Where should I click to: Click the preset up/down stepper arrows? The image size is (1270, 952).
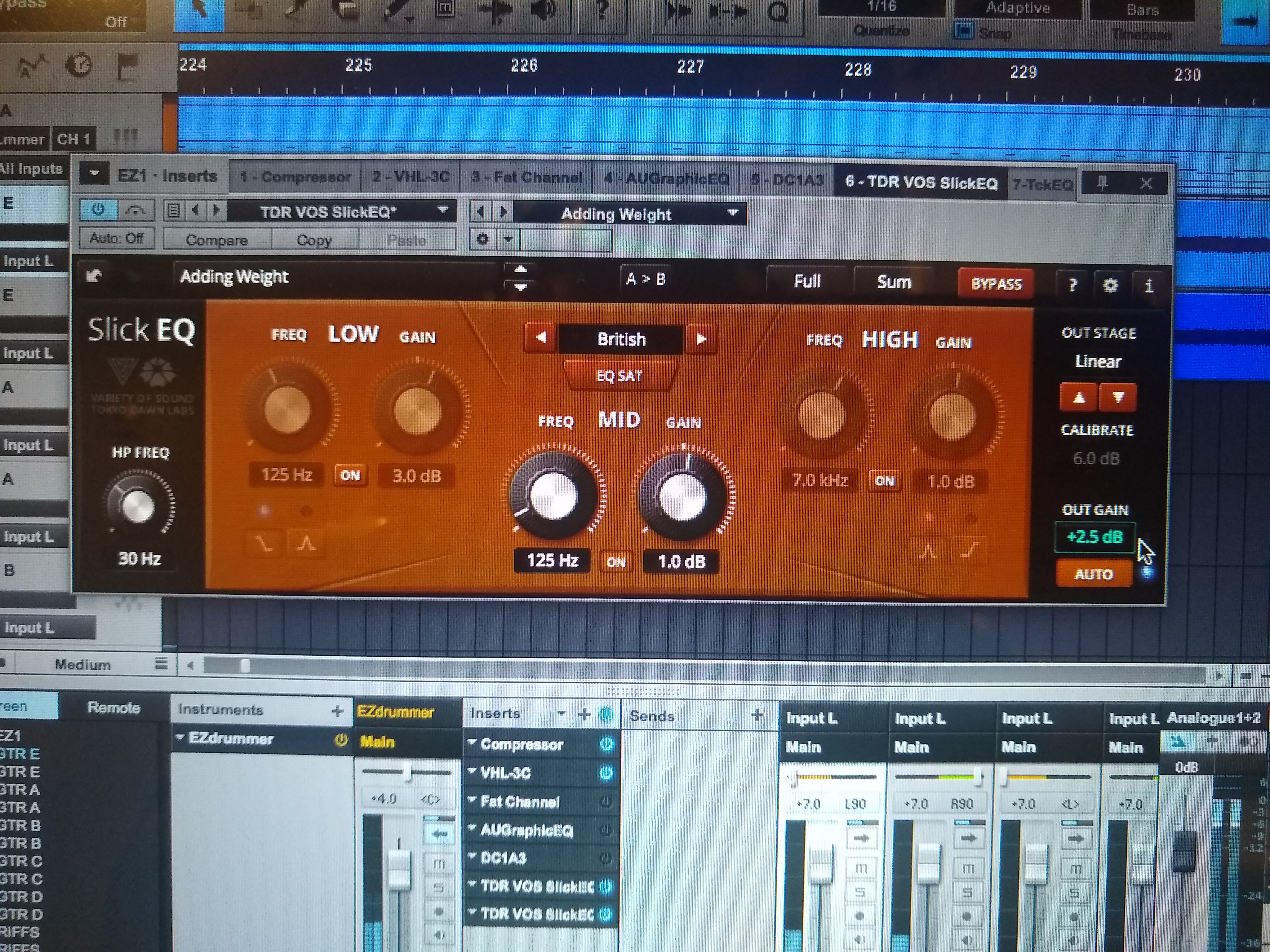pos(520,278)
